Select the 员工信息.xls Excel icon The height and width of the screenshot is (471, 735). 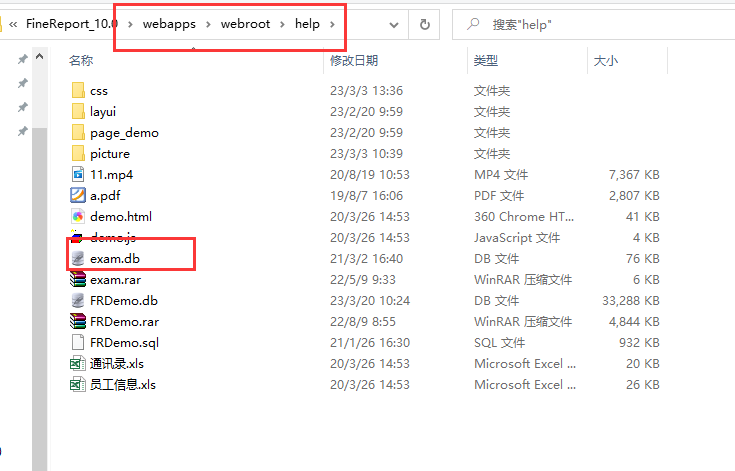77,384
